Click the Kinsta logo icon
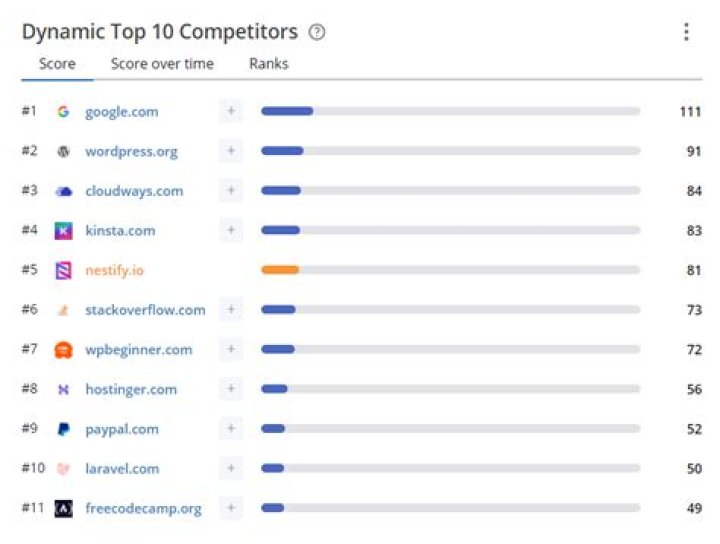The height and width of the screenshot is (544, 720). (63, 231)
